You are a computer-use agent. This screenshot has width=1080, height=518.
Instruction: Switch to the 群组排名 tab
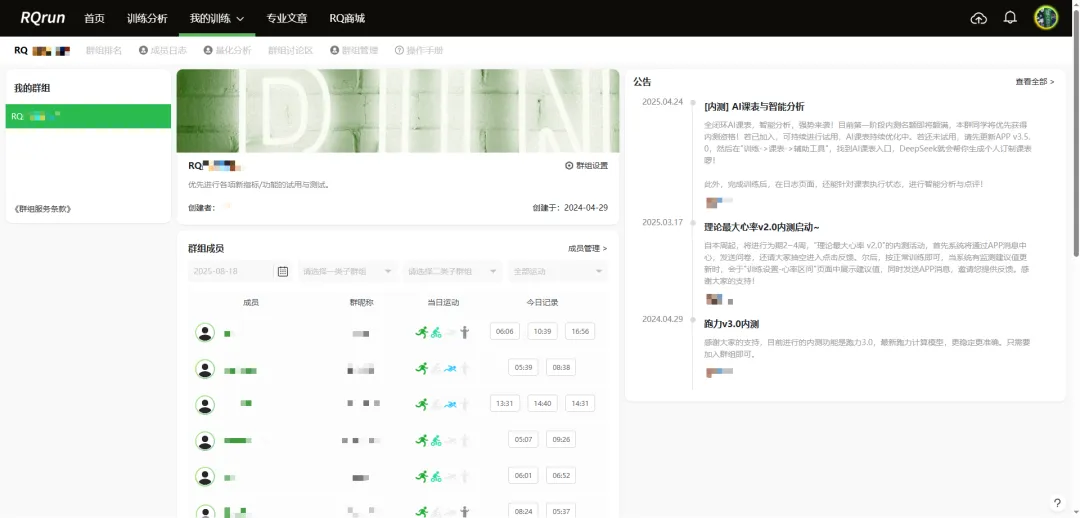(103, 49)
